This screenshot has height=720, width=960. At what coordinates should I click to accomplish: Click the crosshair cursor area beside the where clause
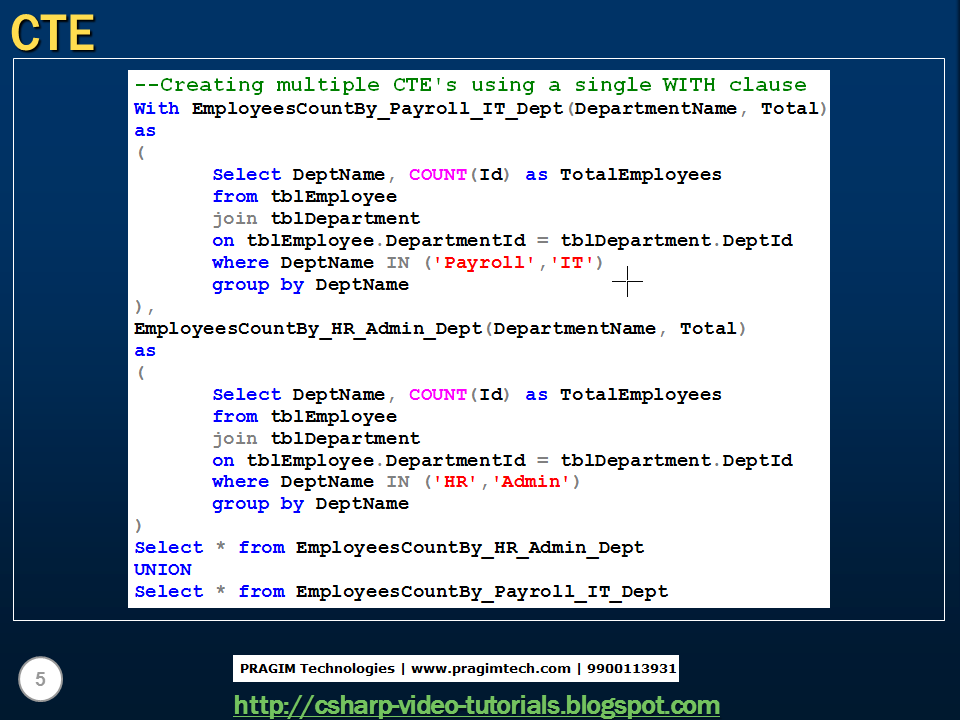point(628,283)
